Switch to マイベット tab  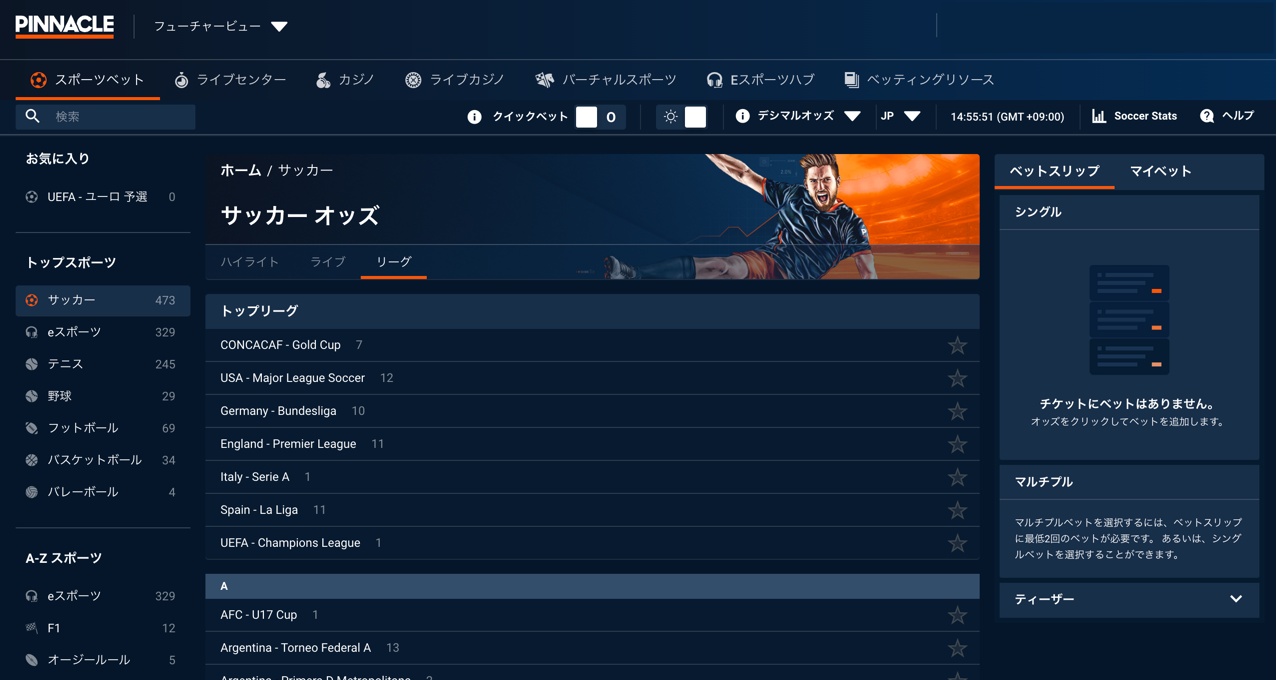click(1161, 171)
